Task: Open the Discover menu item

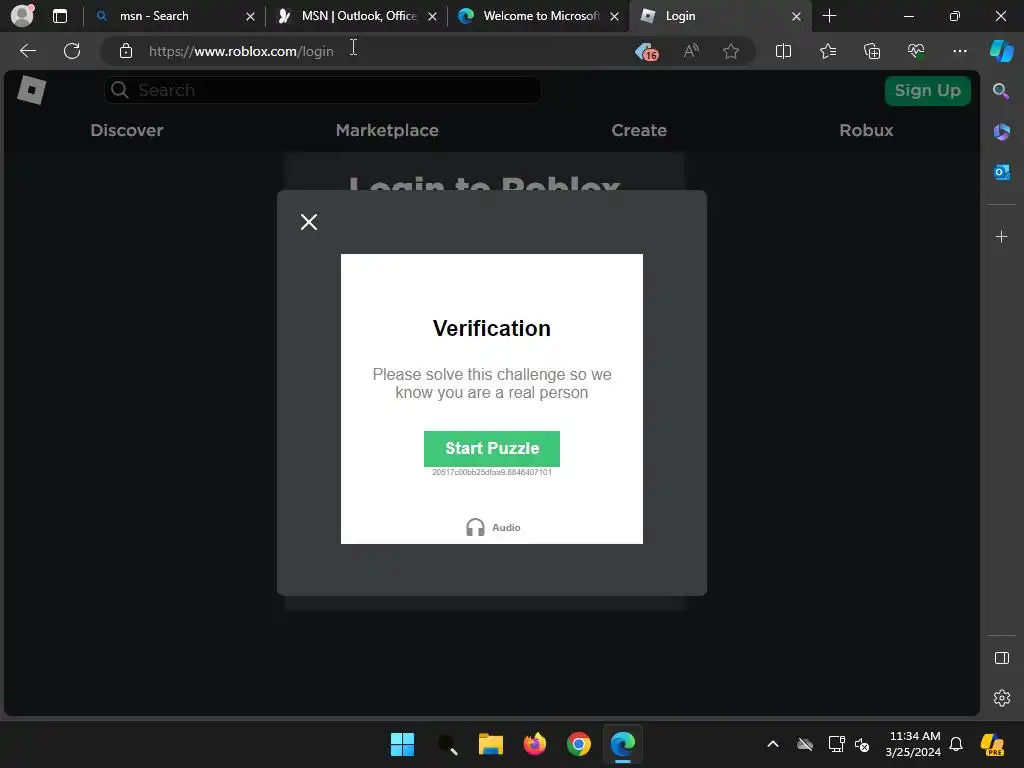Action: click(127, 130)
